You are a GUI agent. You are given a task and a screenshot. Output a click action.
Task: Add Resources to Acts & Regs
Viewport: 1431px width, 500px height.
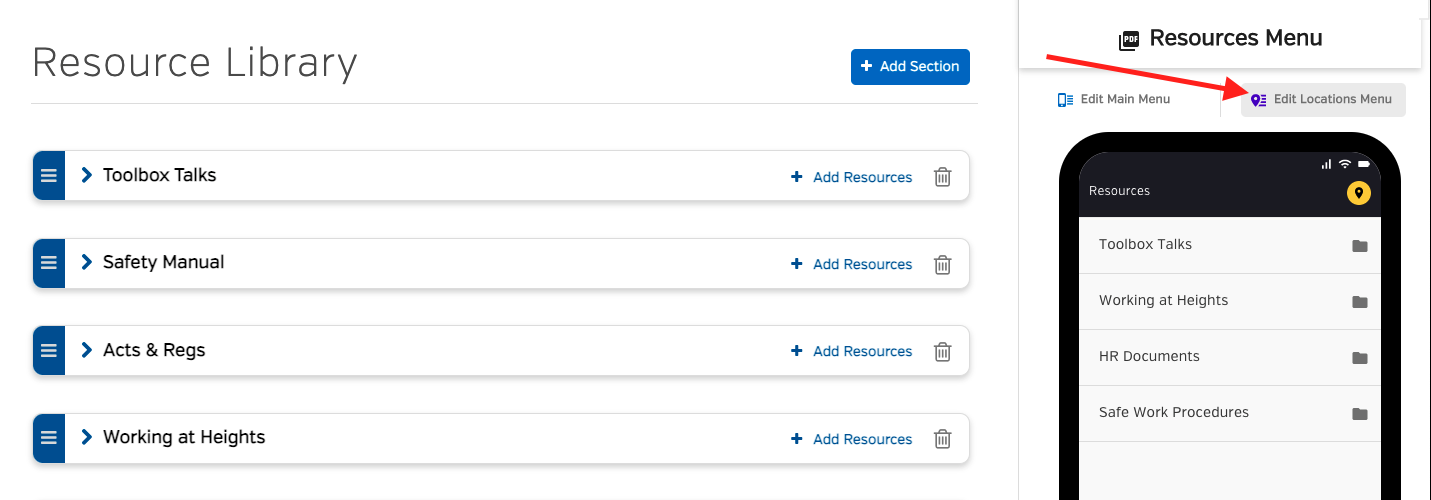tap(851, 351)
